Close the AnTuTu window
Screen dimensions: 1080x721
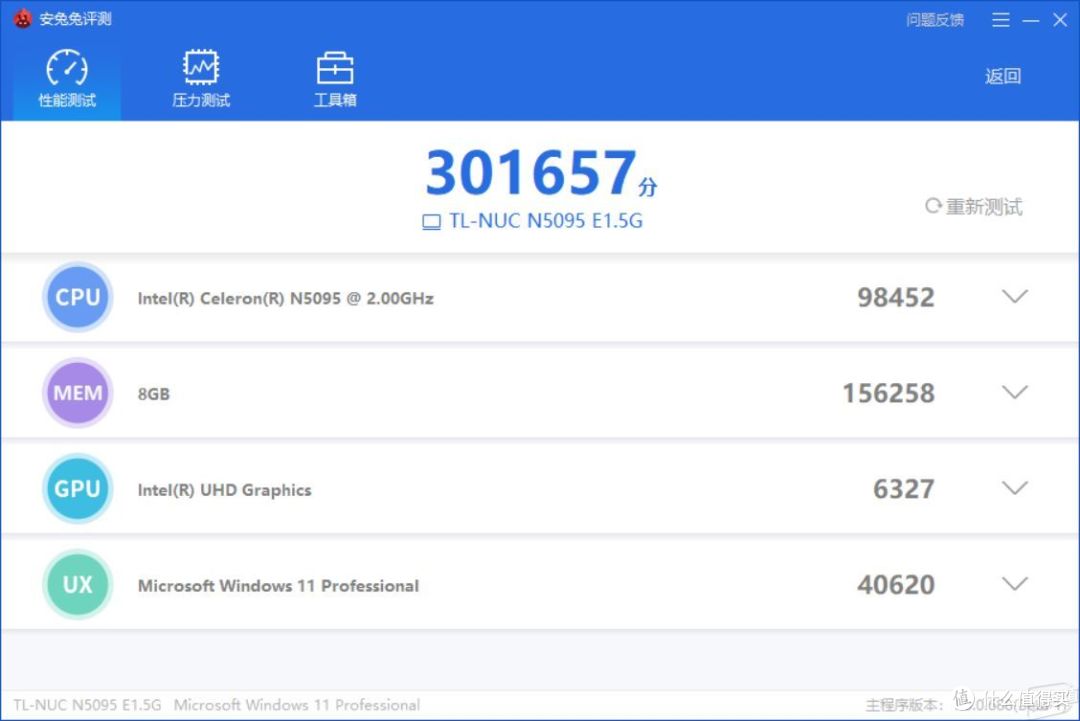(1060, 20)
